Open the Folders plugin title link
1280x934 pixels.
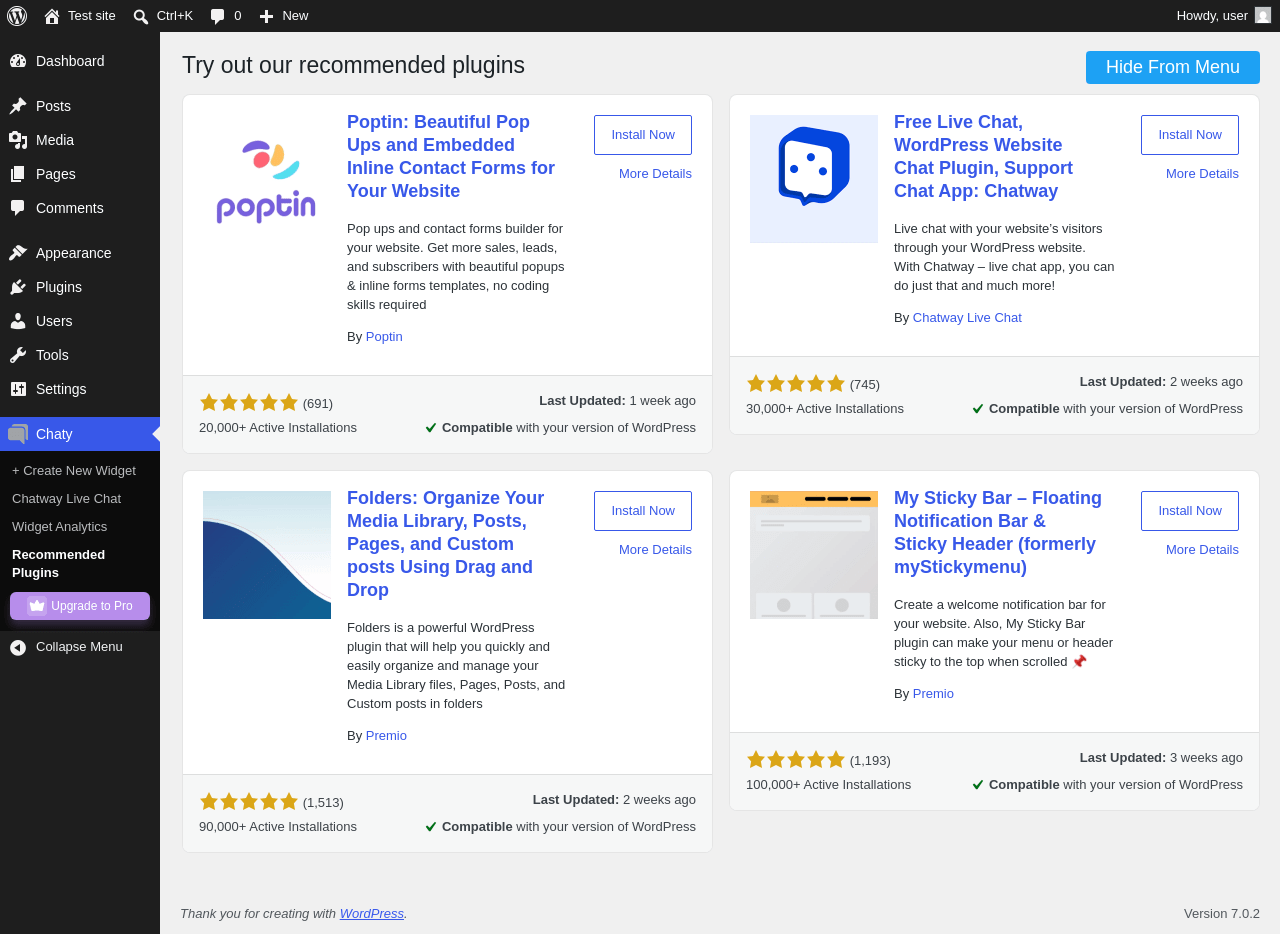tap(445, 544)
